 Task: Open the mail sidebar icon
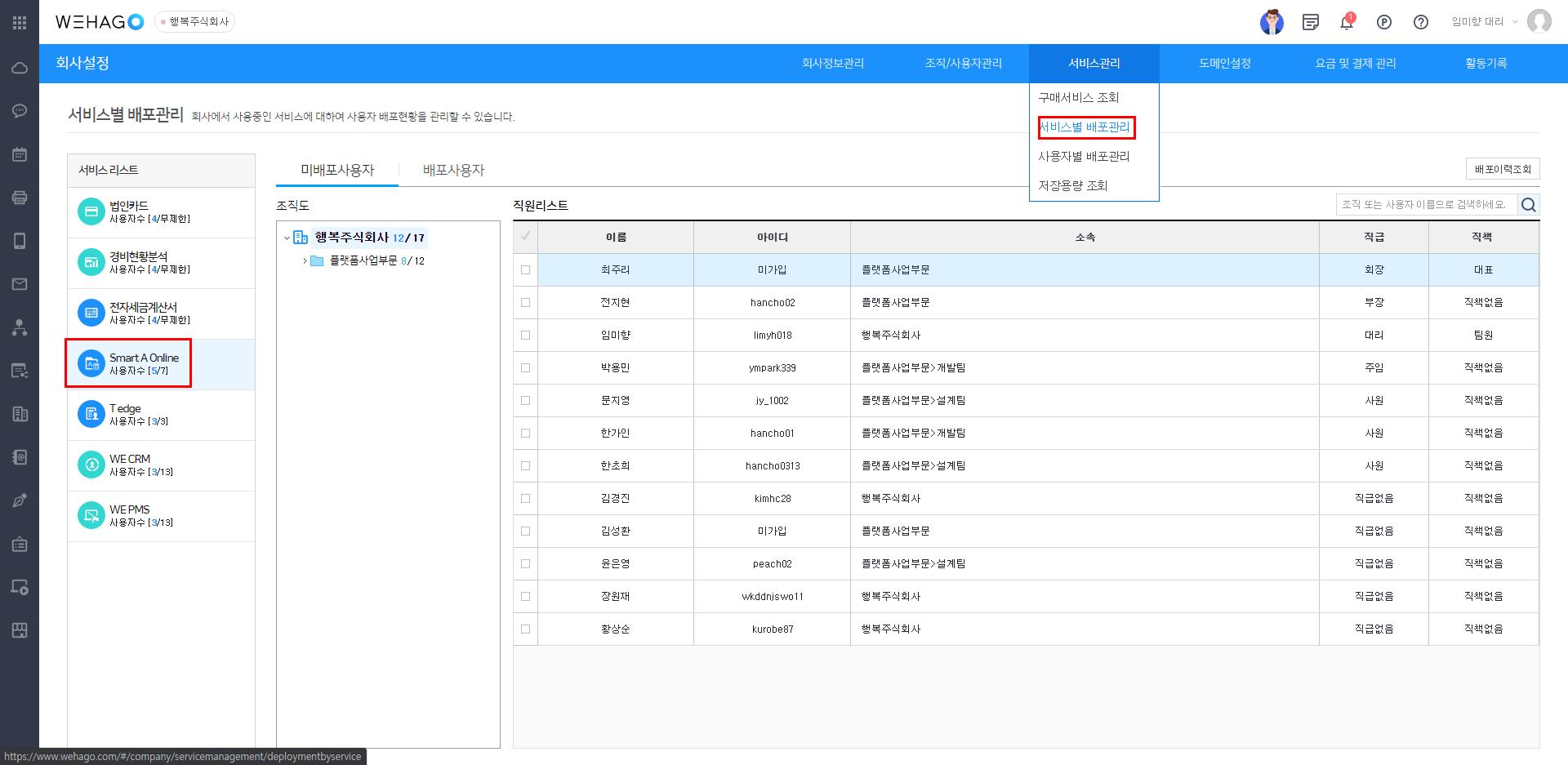20,284
